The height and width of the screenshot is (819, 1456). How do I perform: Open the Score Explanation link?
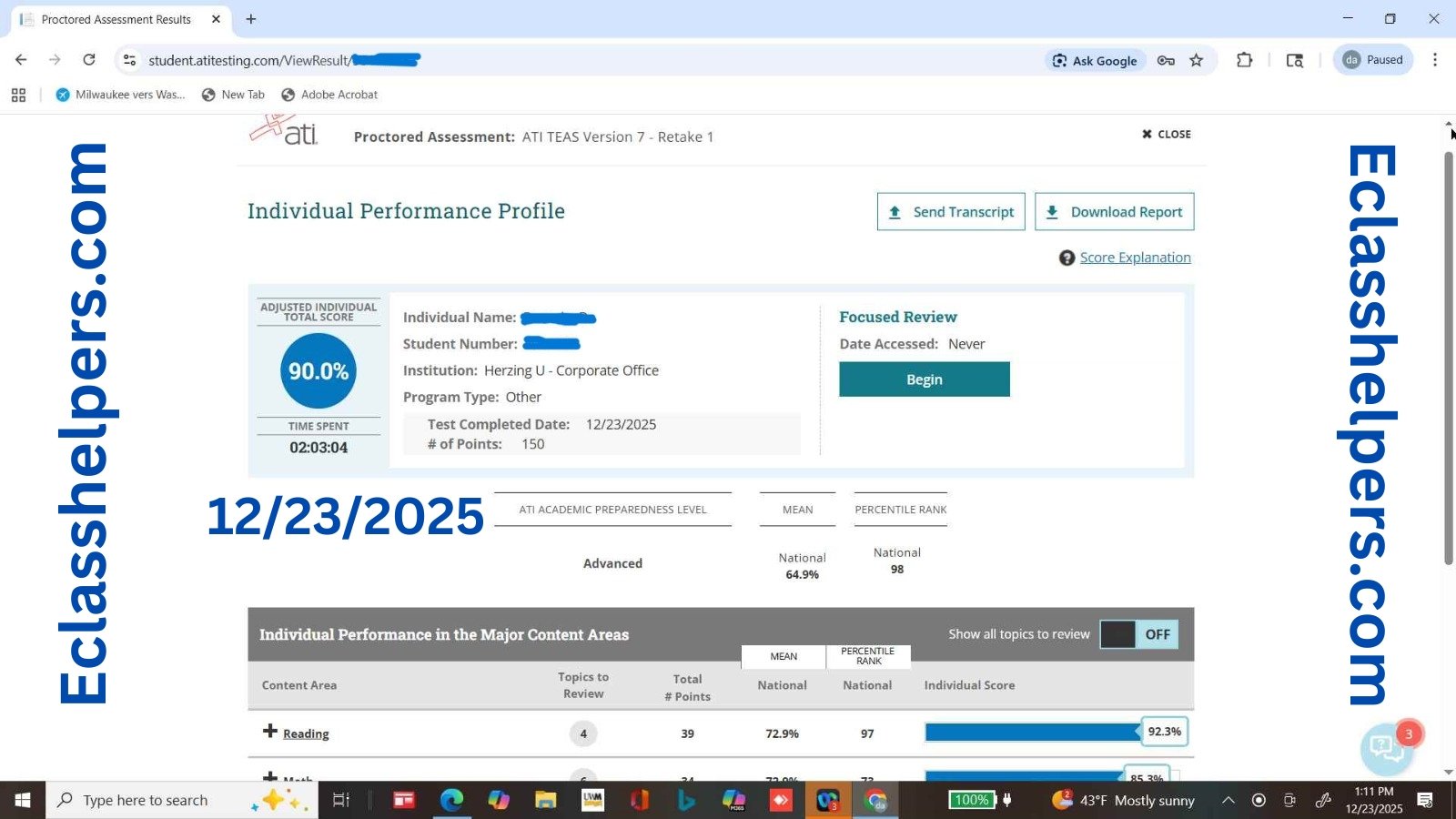1135,258
